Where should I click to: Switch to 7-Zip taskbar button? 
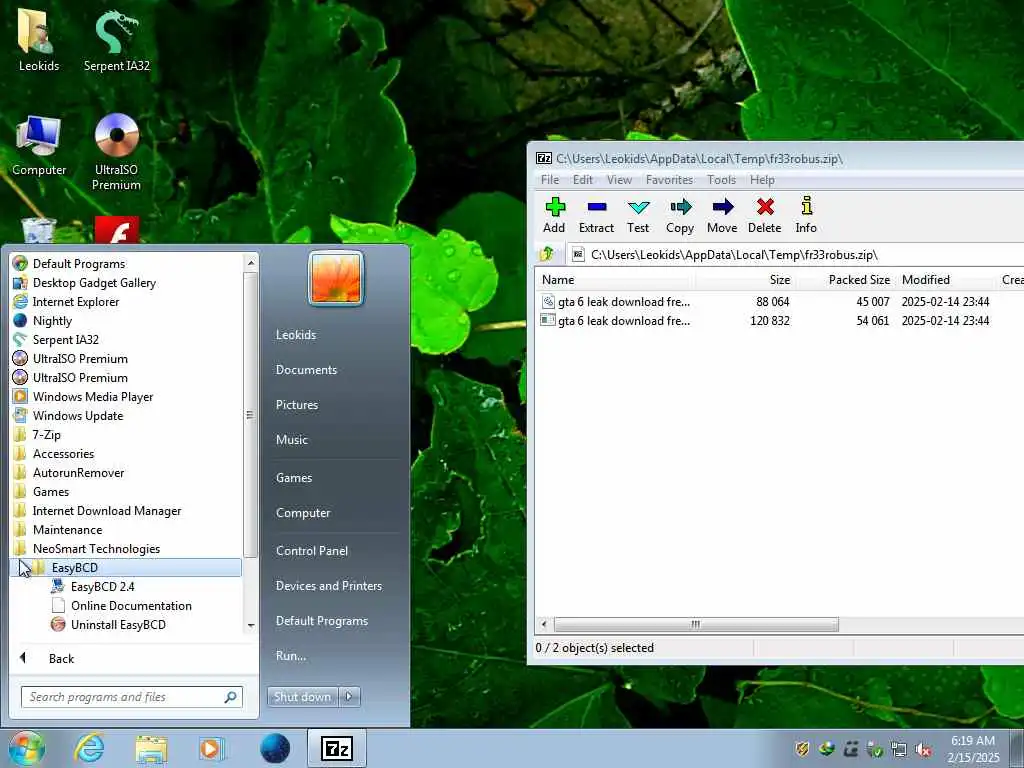[336, 748]
